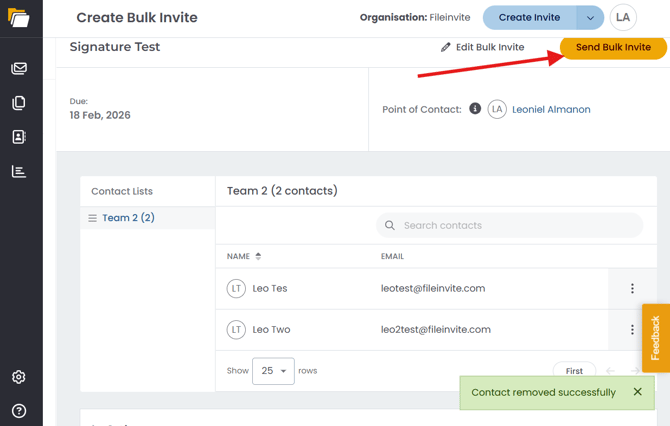Screen dimensions: 670x426
Task: Expand the Create Invite dropdown arrow
Action: [590, 18]
